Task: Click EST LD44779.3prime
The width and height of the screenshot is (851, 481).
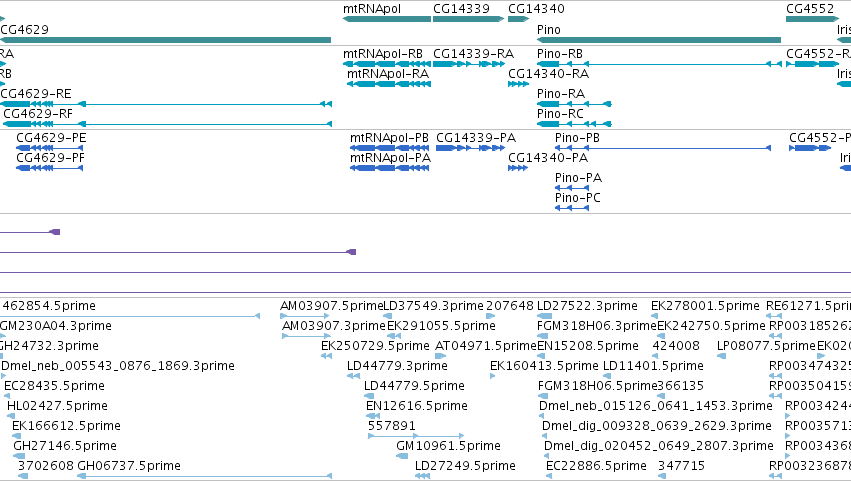Action: point(397,366)
